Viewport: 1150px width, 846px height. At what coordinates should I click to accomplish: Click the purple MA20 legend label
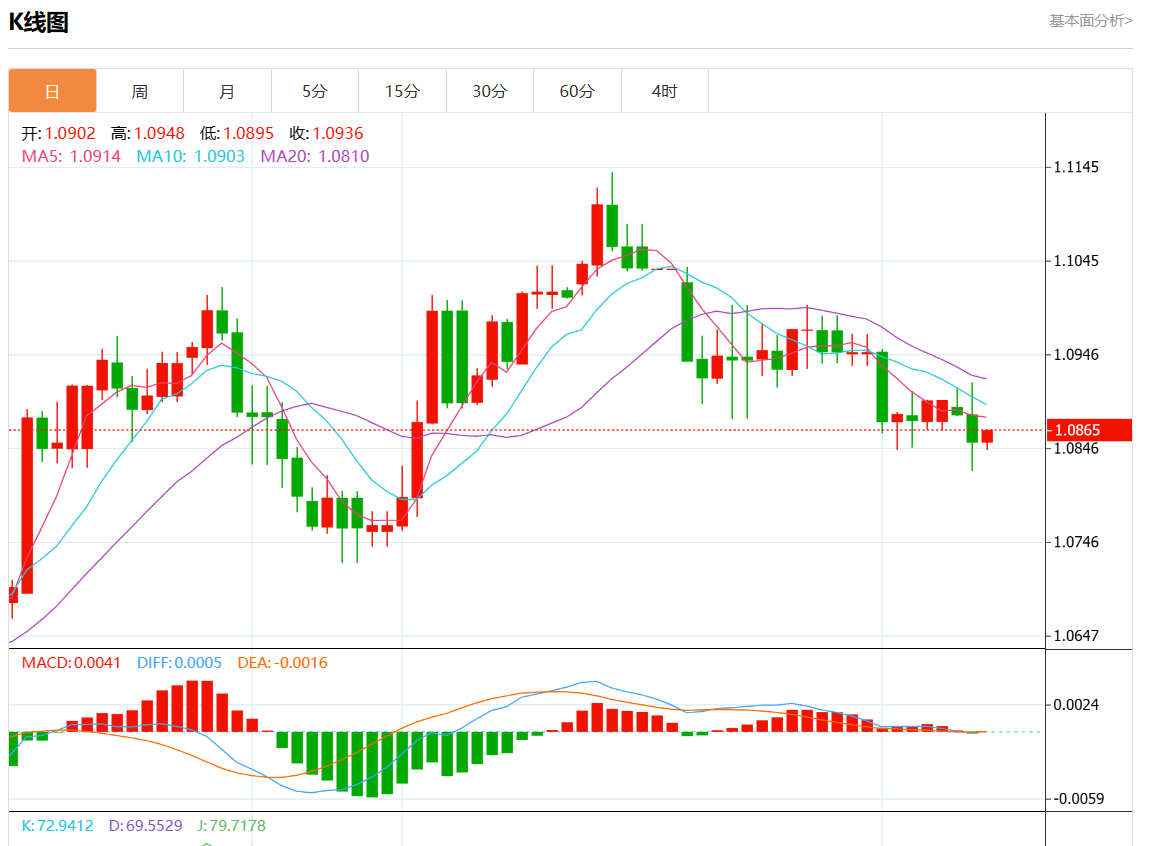coord(314,156)
